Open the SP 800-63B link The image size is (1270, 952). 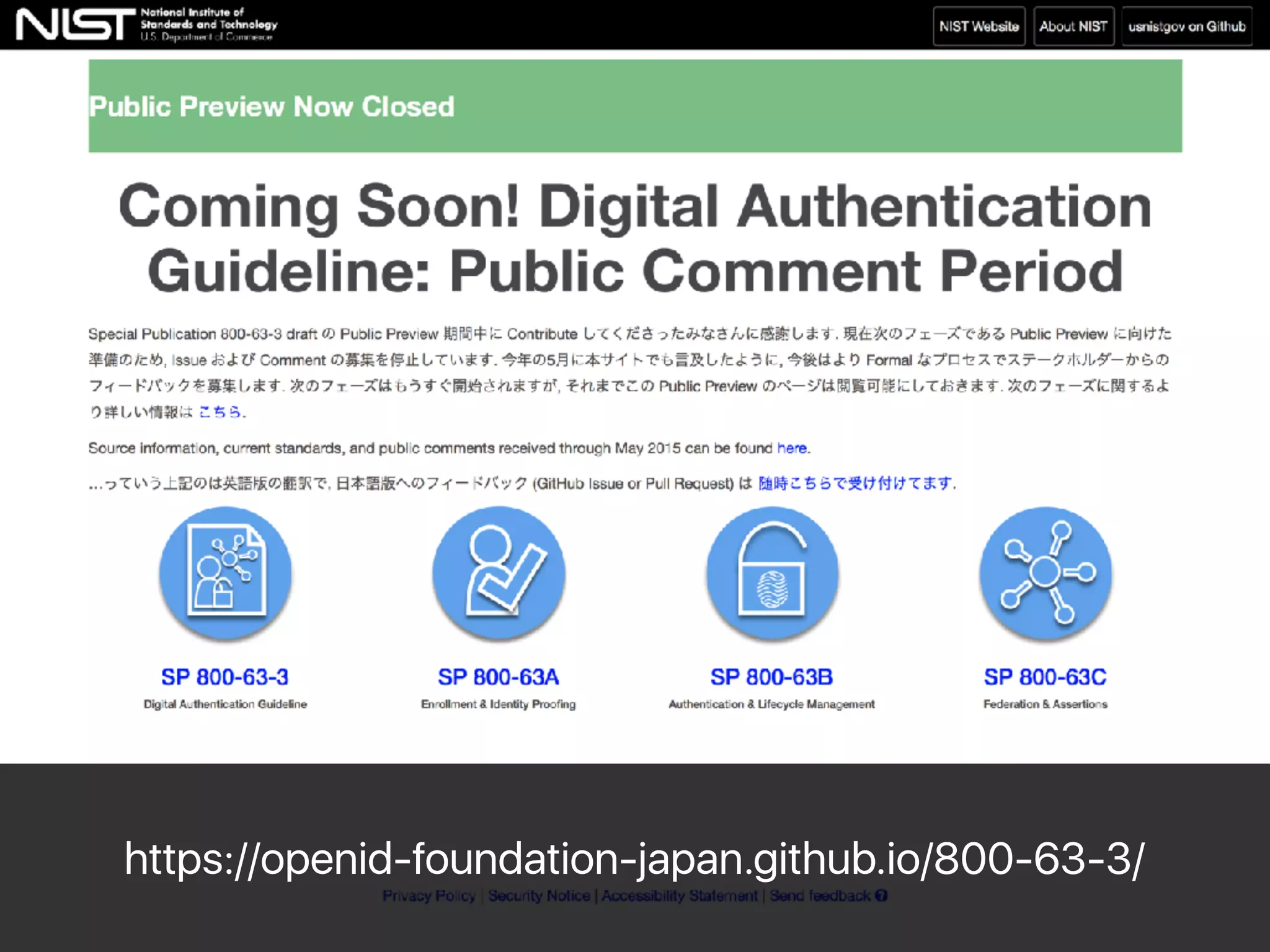(771, 677)
